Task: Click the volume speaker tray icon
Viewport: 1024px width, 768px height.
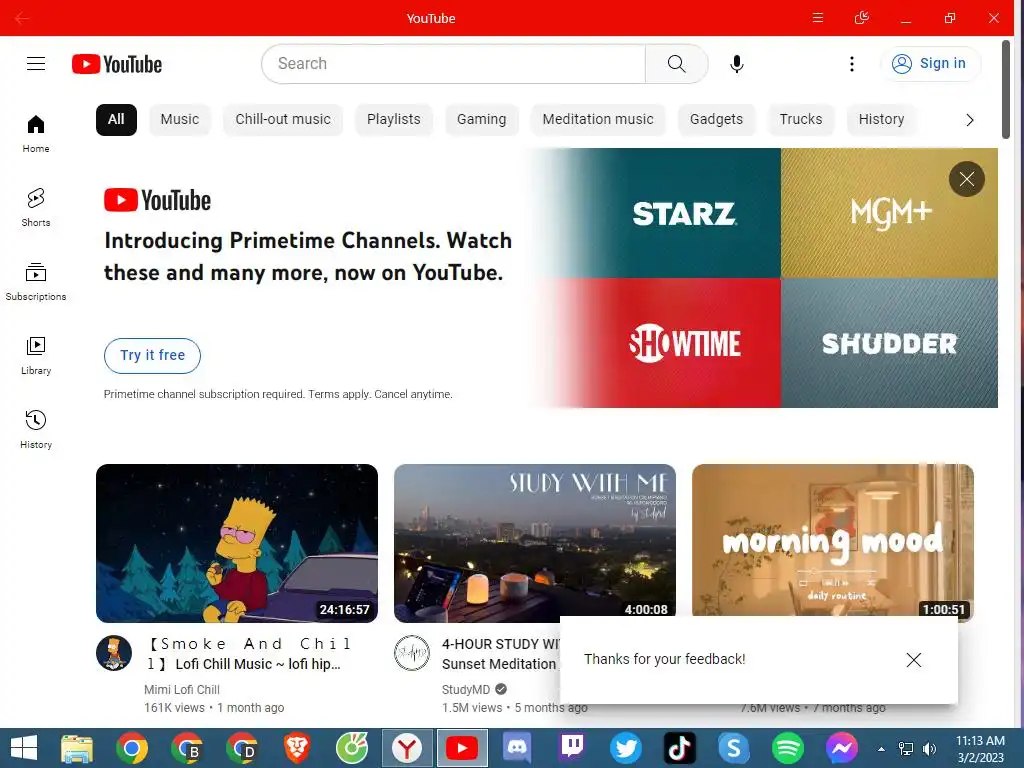Action: [x=929, y=749]
